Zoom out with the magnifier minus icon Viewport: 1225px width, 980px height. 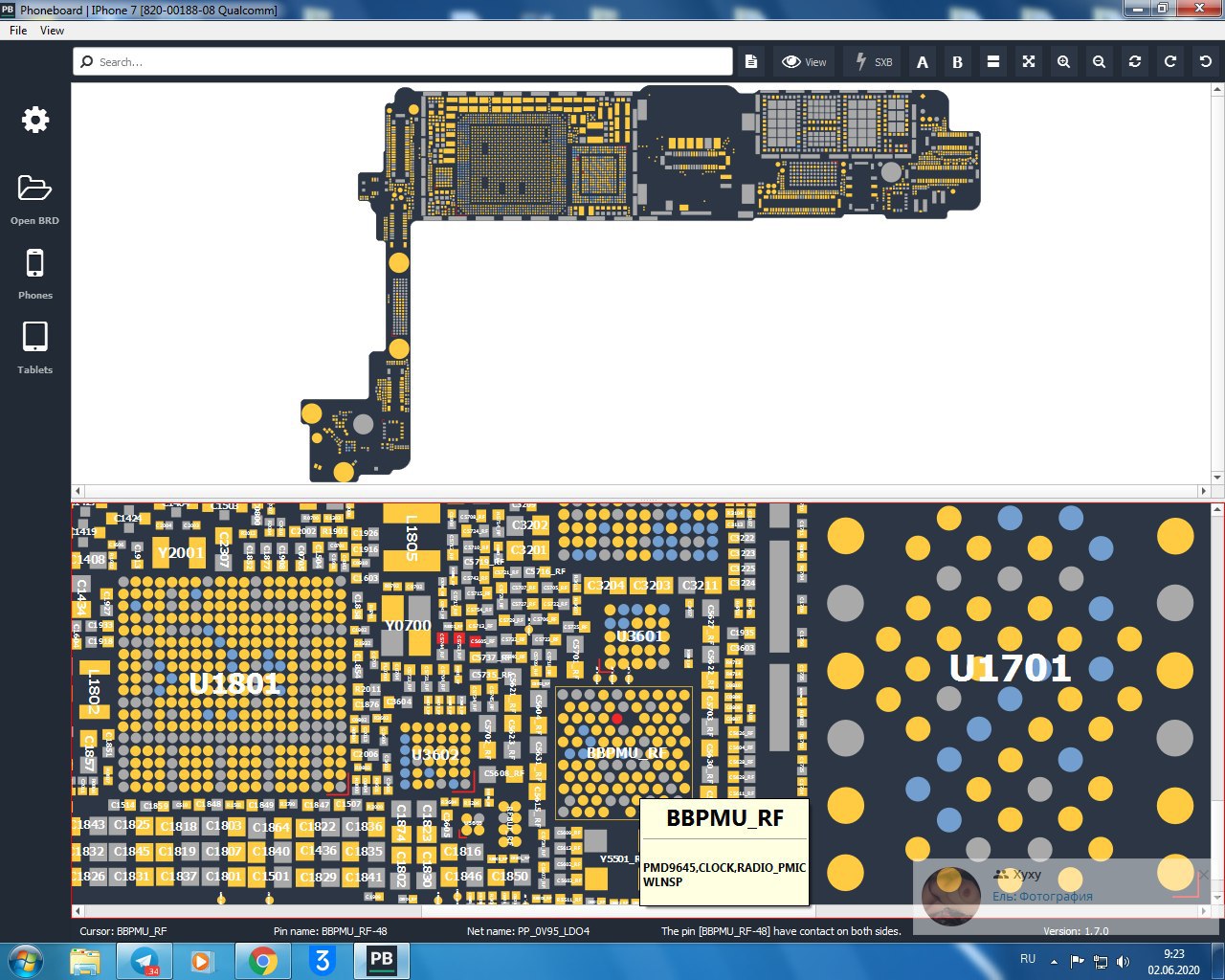point(1099,61)
